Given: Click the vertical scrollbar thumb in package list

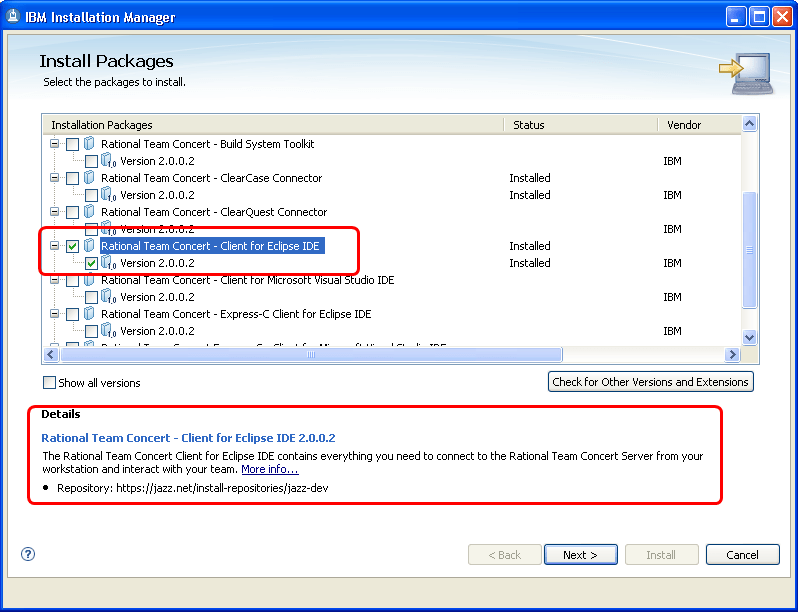Looking at the screenshot, I should 750,250.
